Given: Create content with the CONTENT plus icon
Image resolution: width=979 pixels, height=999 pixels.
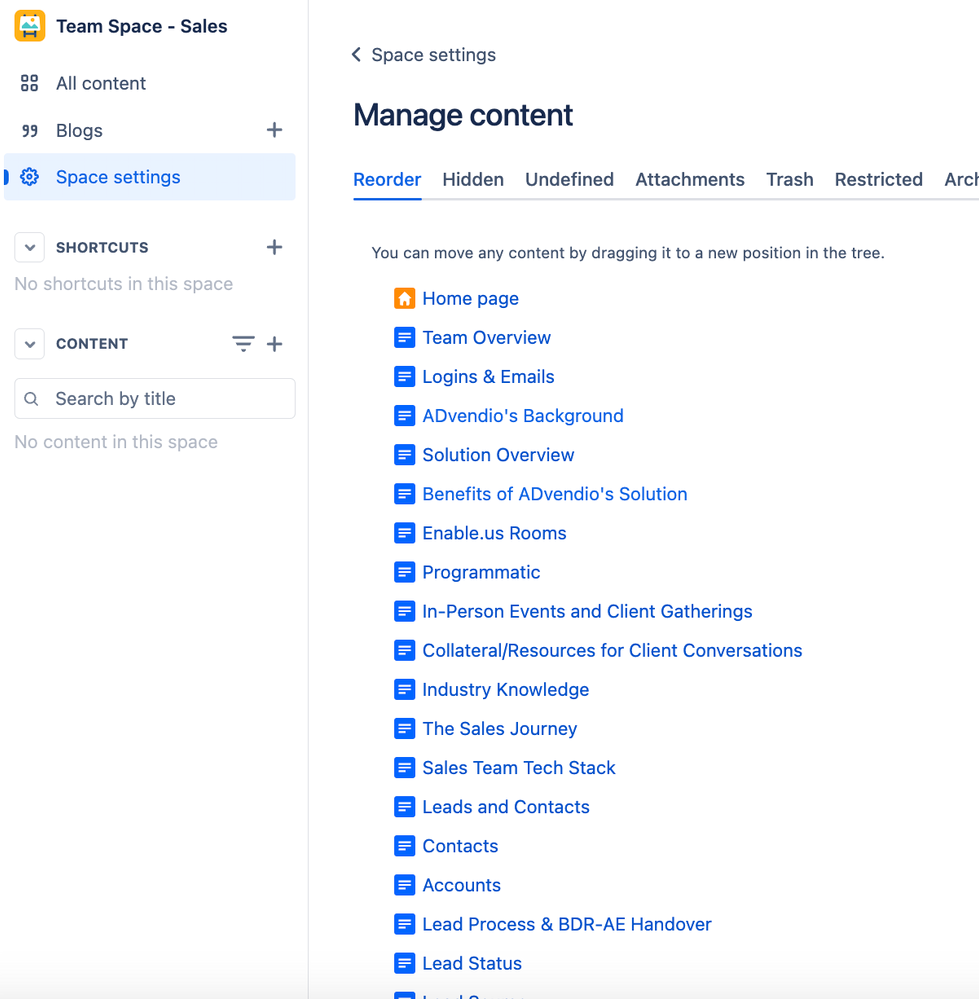Looking at the screenshot, I should coord(274,344).
